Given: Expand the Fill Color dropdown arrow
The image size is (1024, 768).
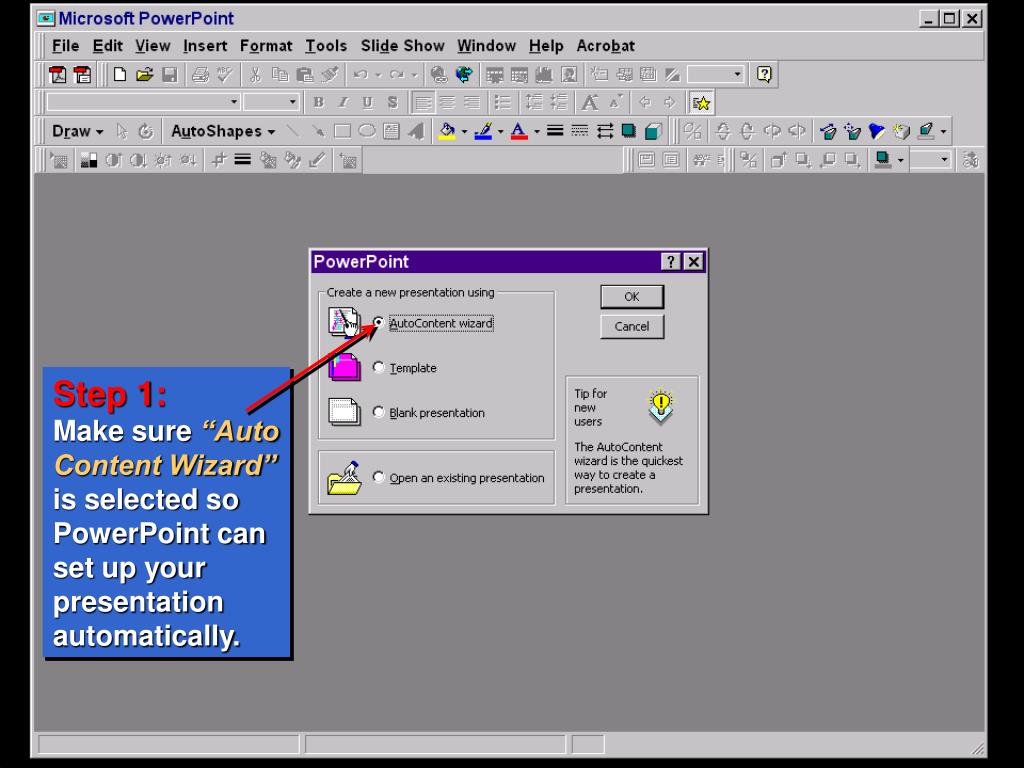Looking at the screenshot, I should pyautogui.click(x=464, y=132).
